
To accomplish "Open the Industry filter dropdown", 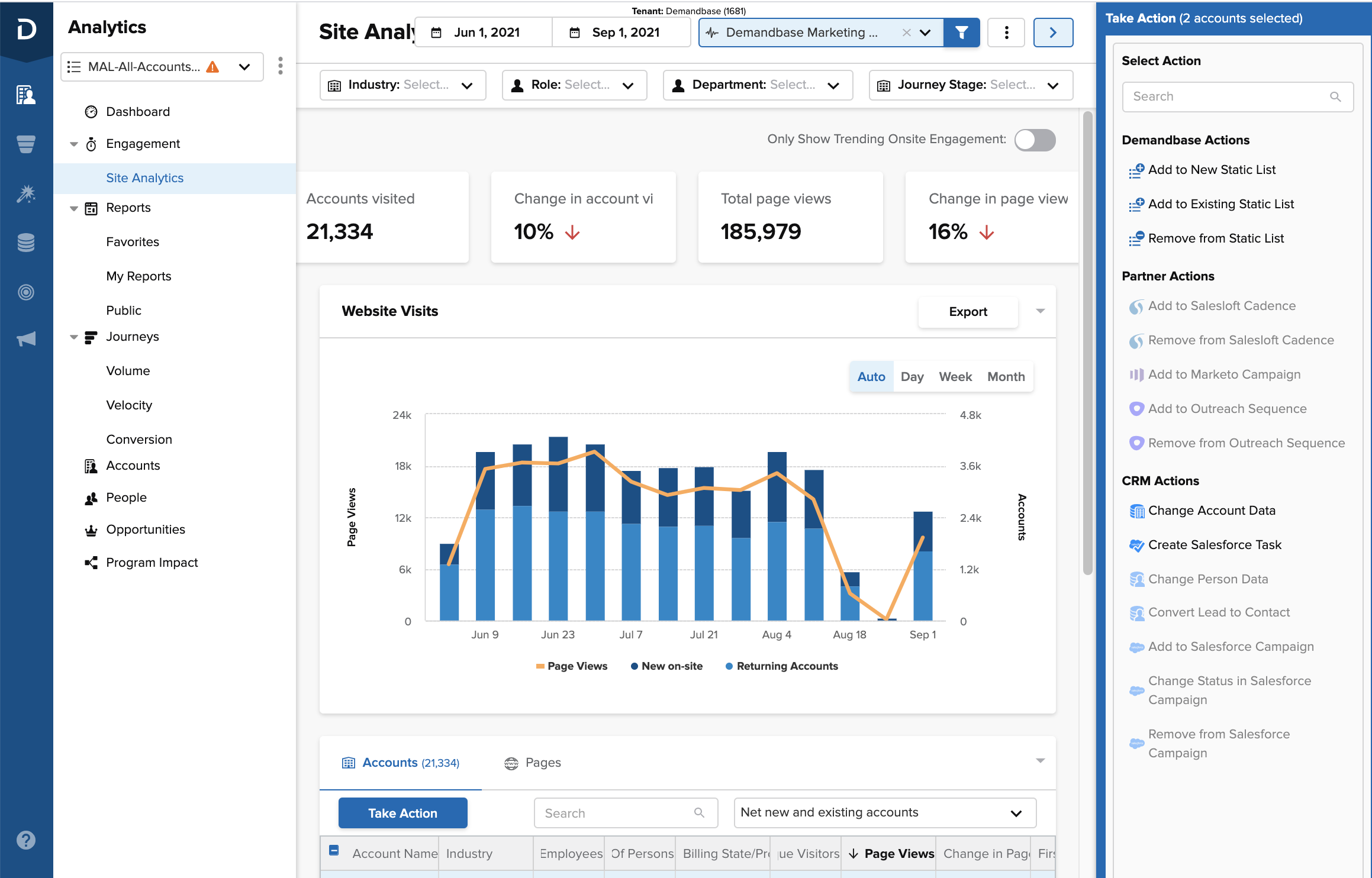I will coord(403,85).
